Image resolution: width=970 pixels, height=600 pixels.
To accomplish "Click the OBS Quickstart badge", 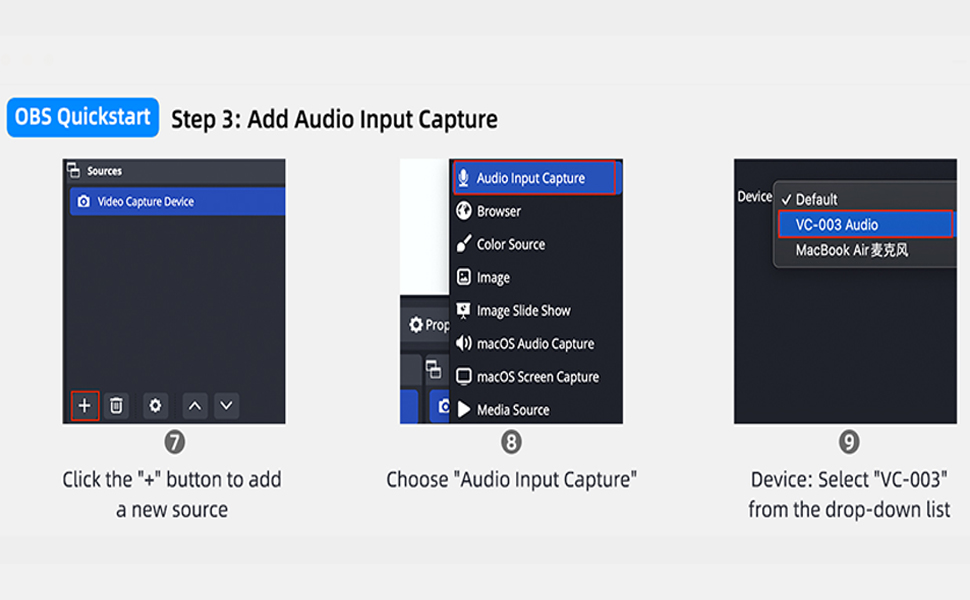I will 83,117.
